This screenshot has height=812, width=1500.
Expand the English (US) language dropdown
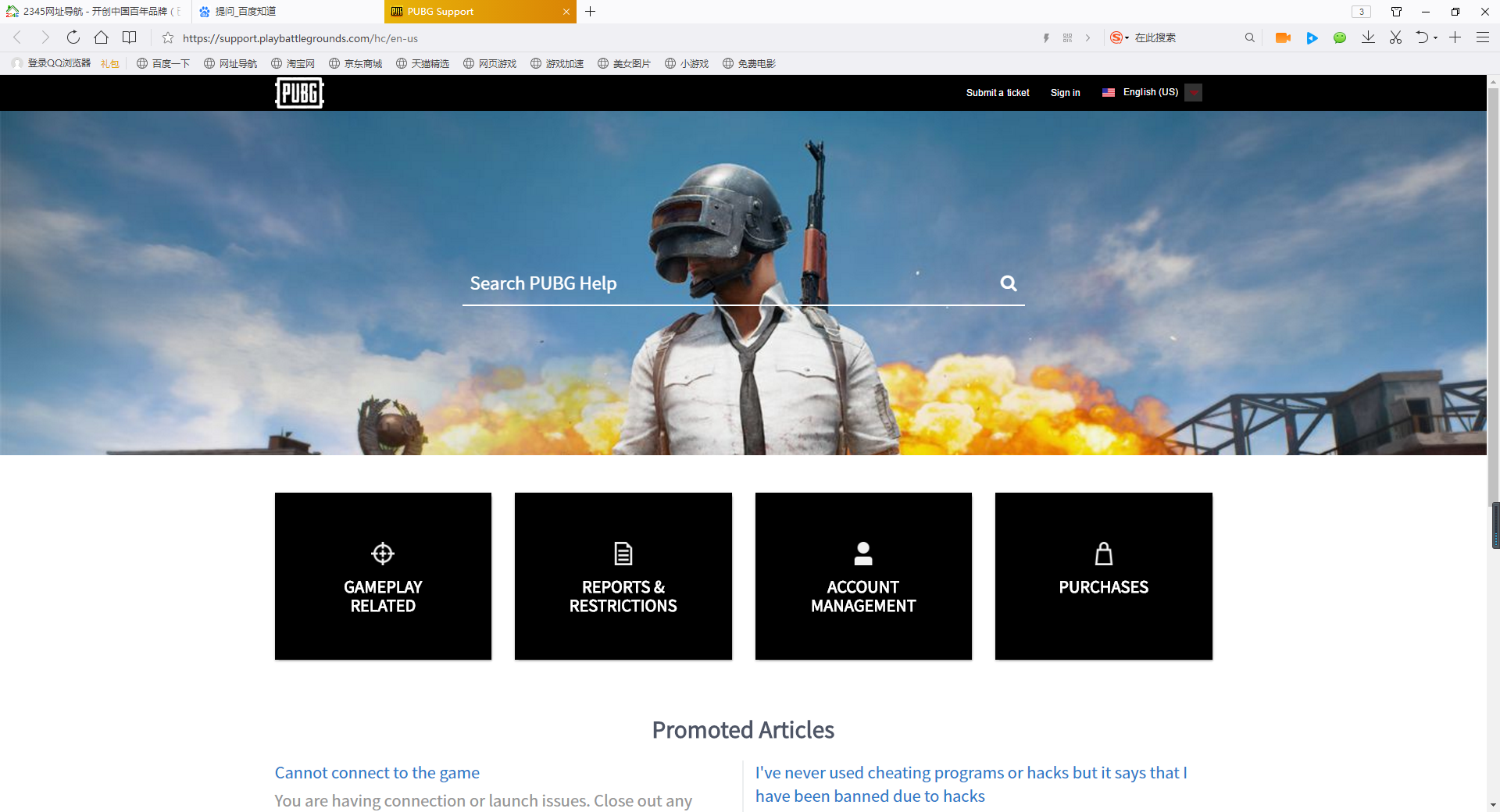pyautogui.click(x=1193, y=92)
